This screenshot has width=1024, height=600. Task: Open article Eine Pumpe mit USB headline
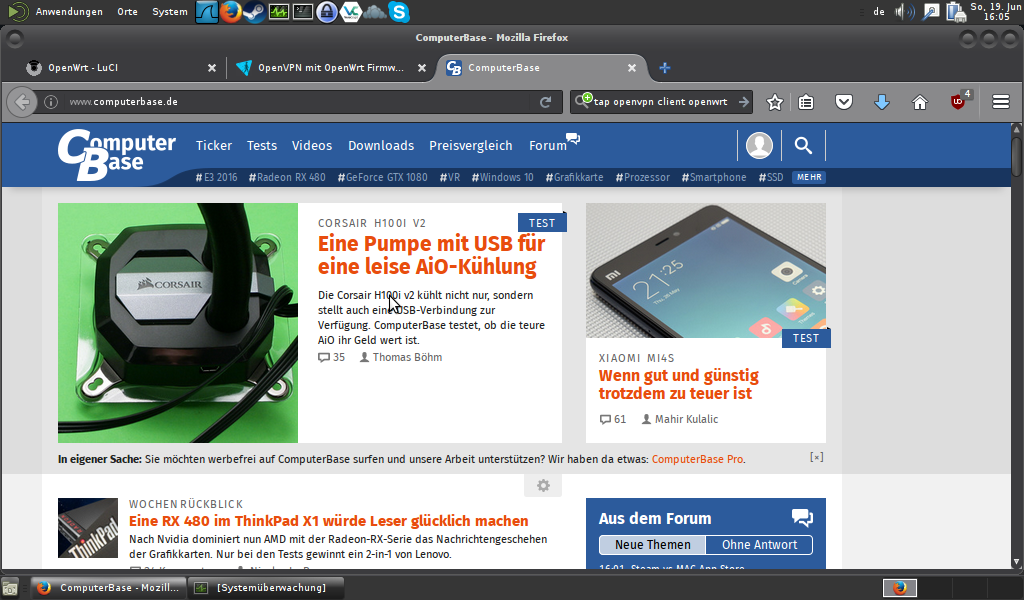[x=432, y=255]
